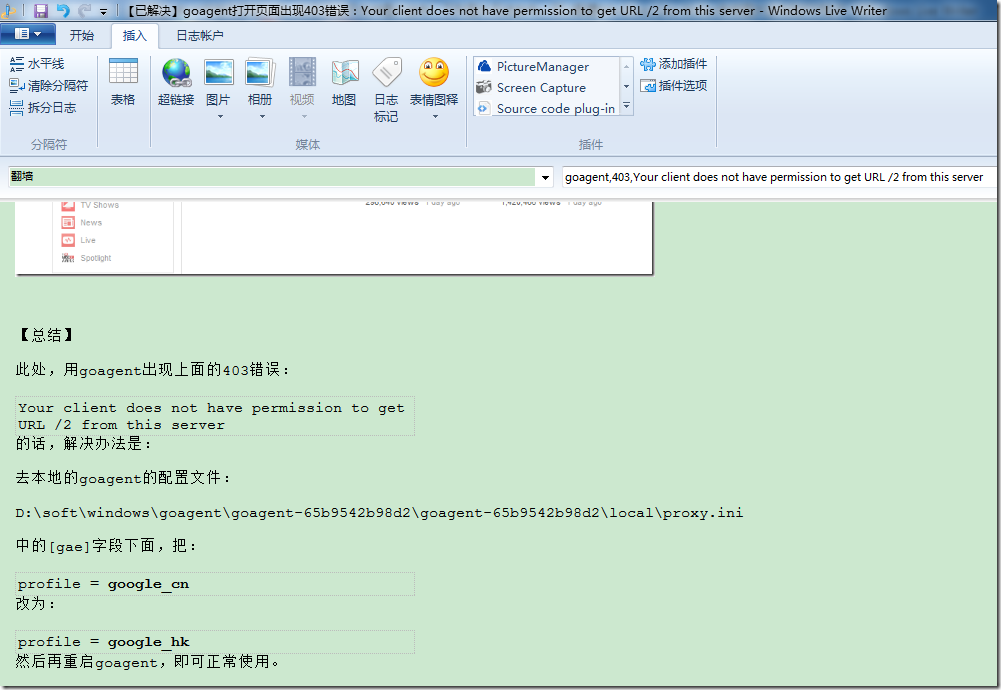Switch to the 开始 ribbon tab
Screen dimensions: 1001x690
pos(82,35)
